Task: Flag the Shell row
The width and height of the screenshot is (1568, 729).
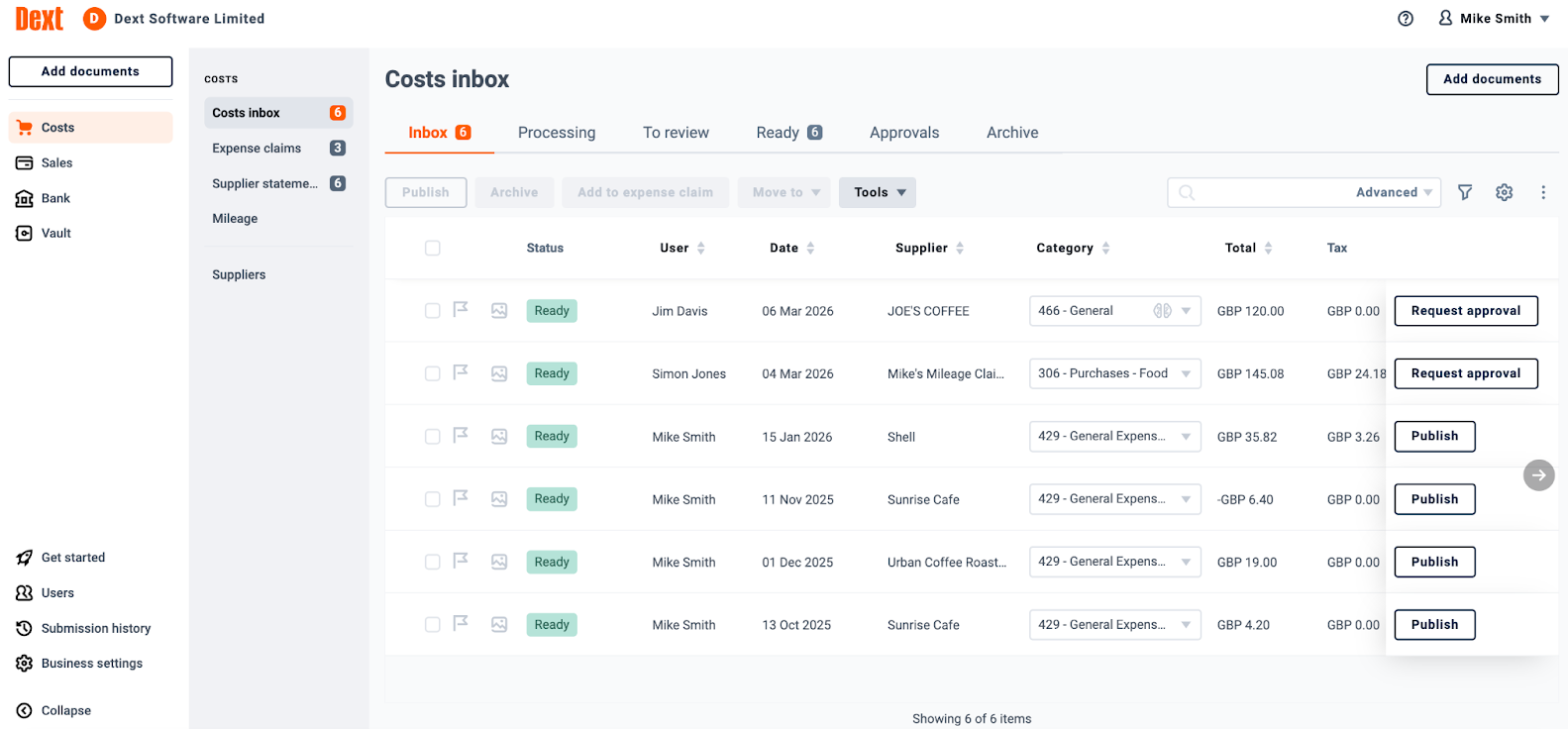Action: point(461,435)
